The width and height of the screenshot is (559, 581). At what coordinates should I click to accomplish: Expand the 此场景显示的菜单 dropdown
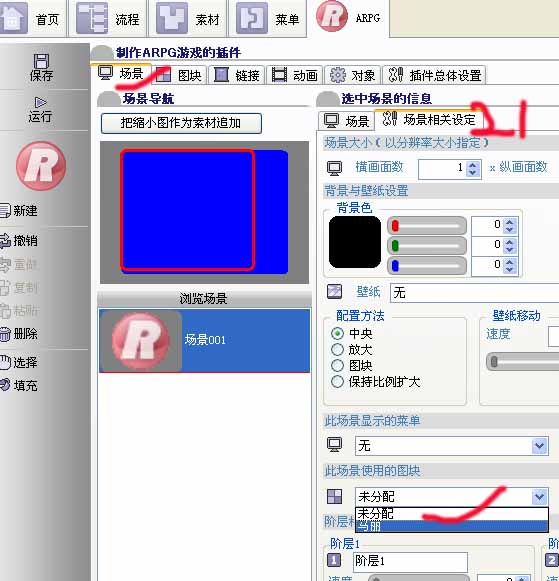coord(539,445)
